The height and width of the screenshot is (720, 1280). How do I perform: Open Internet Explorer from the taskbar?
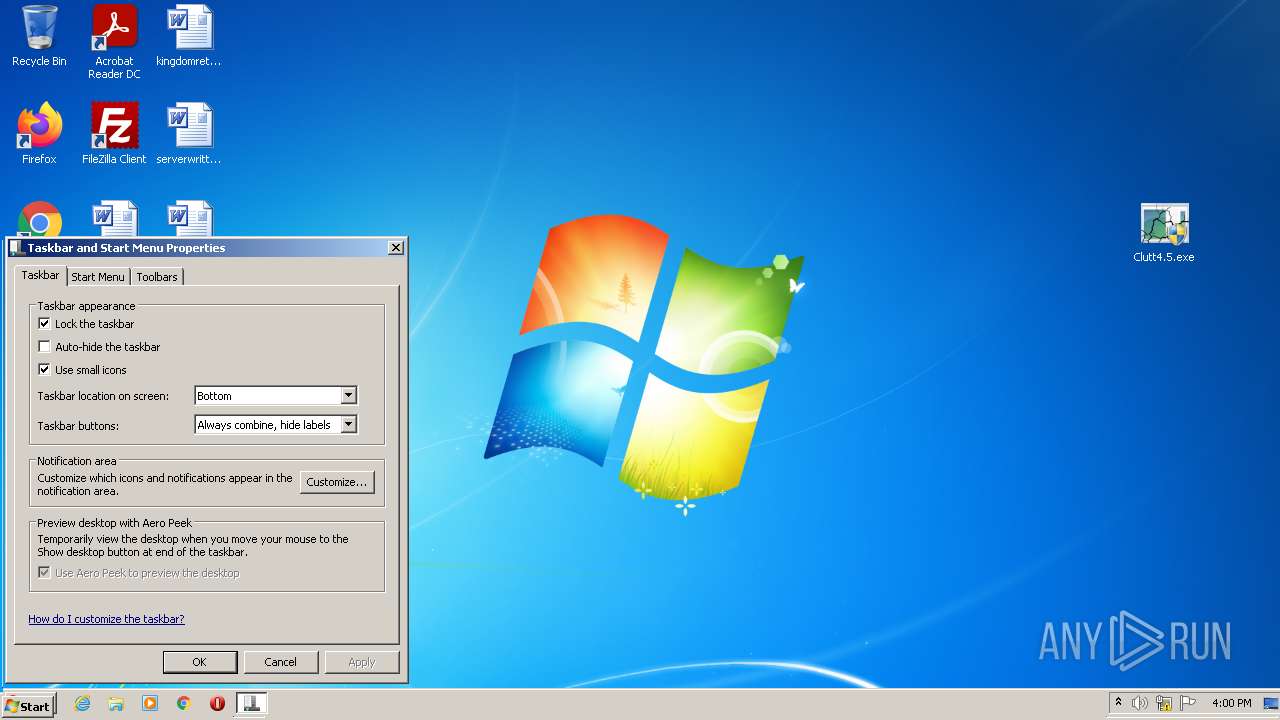[x=82, y=704]
